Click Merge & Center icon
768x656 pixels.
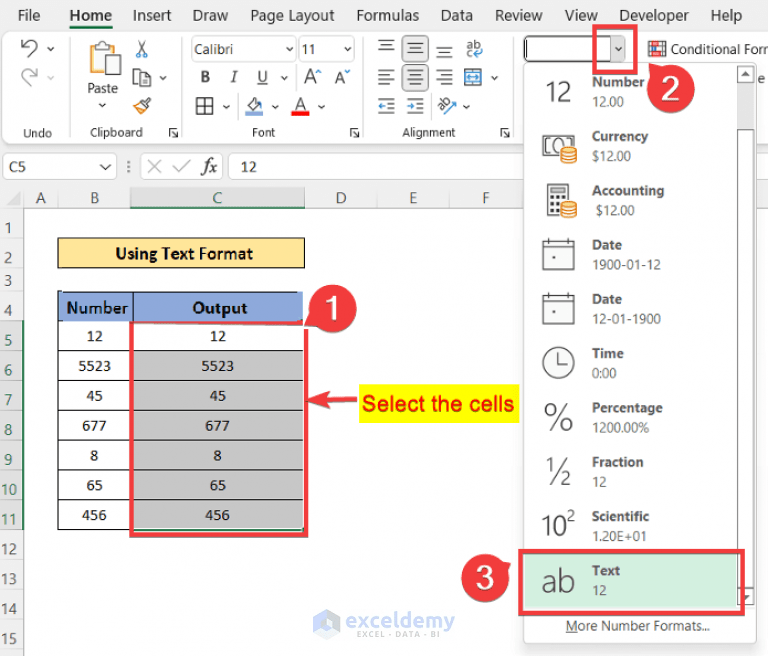tap(473, 77)
